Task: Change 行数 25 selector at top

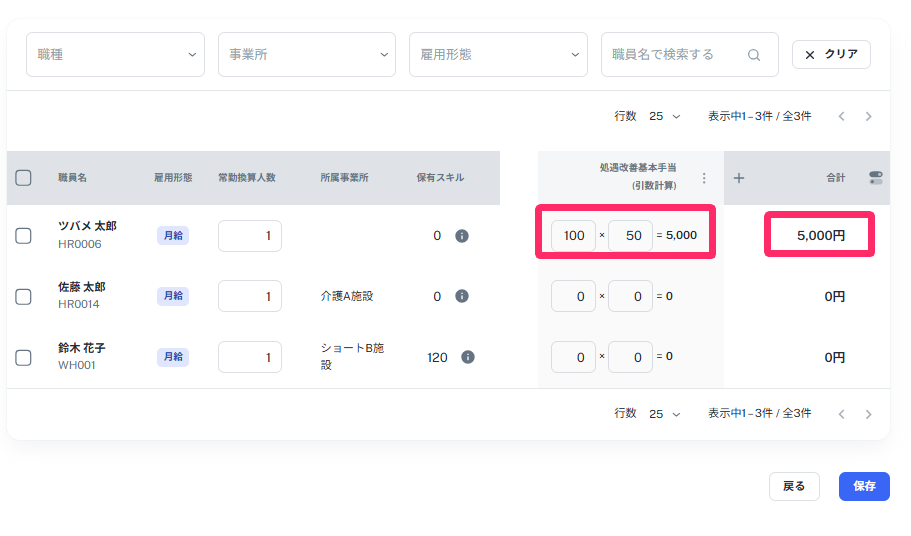Action: click(664, 116)
